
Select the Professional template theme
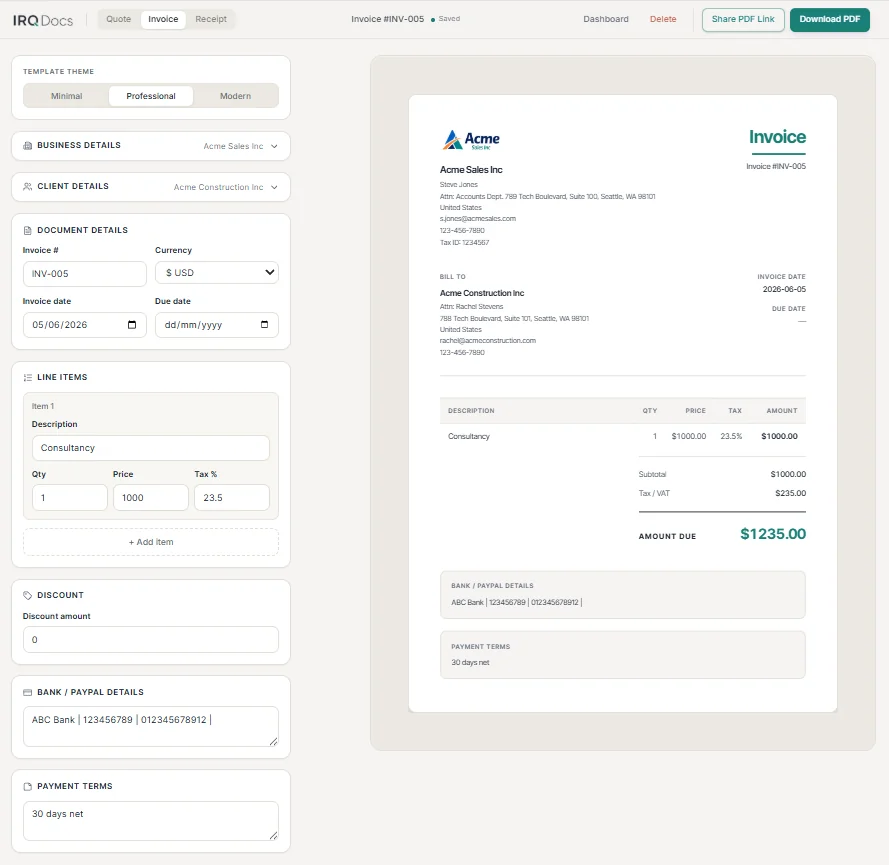151,96
